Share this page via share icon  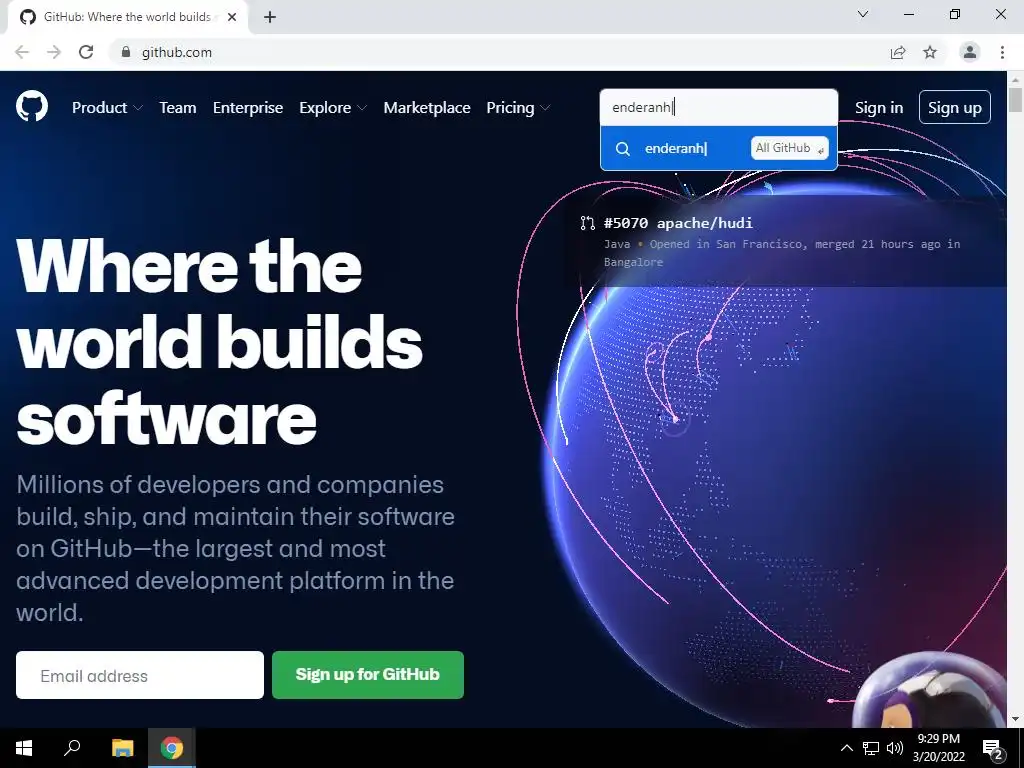(x=898, y=52)
